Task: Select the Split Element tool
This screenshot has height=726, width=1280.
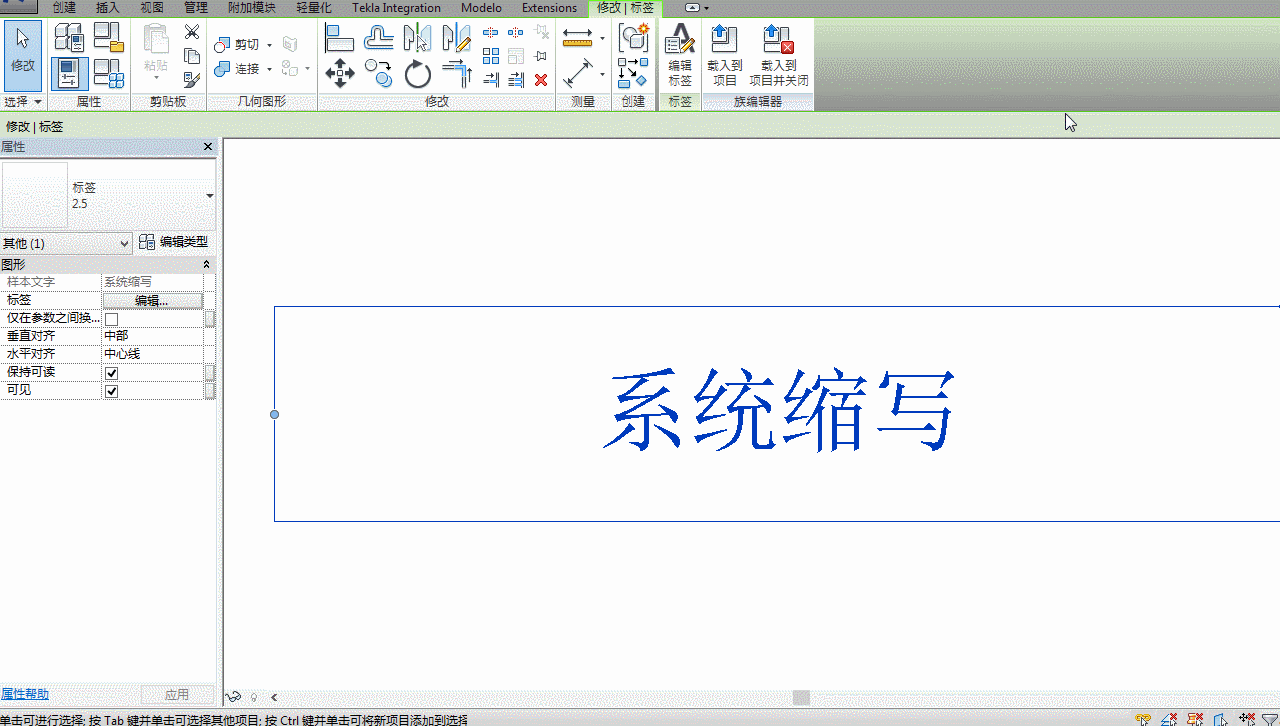Action: (491, 33)
